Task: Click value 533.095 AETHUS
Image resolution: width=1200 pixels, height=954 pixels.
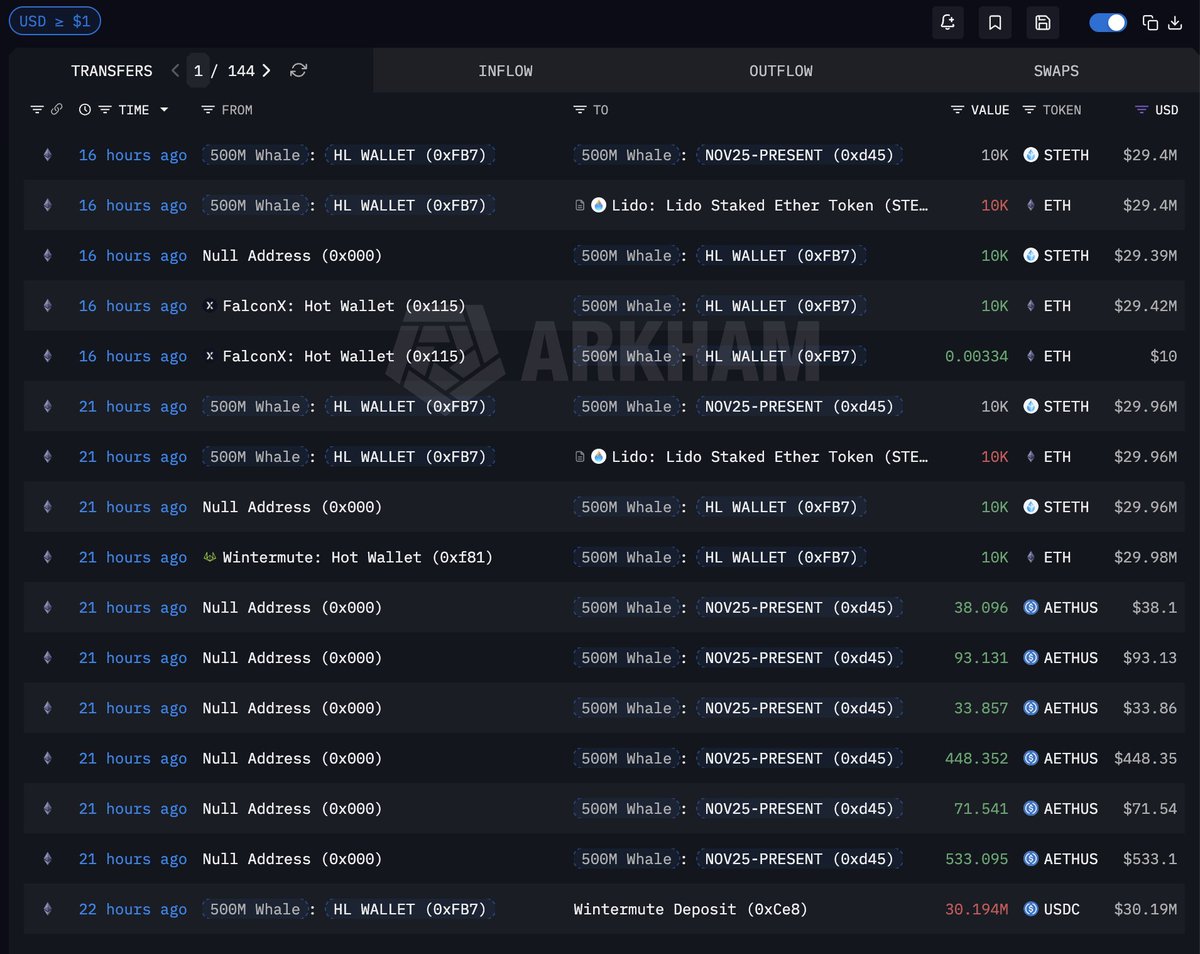Action: click(x=977, y=859)
